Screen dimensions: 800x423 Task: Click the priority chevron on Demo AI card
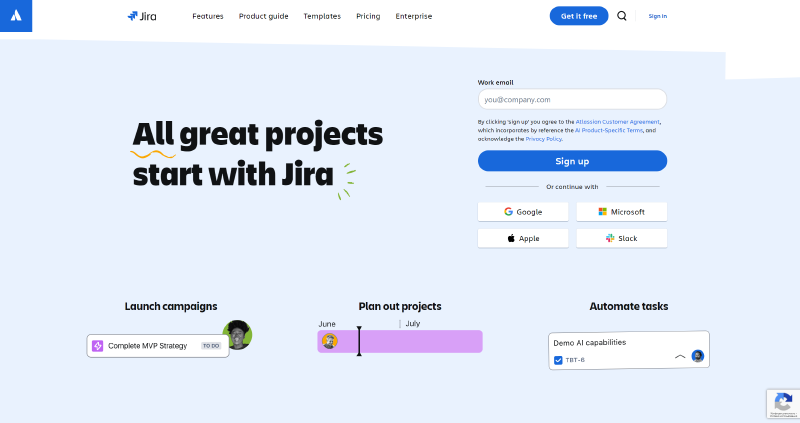pos(680,357)
